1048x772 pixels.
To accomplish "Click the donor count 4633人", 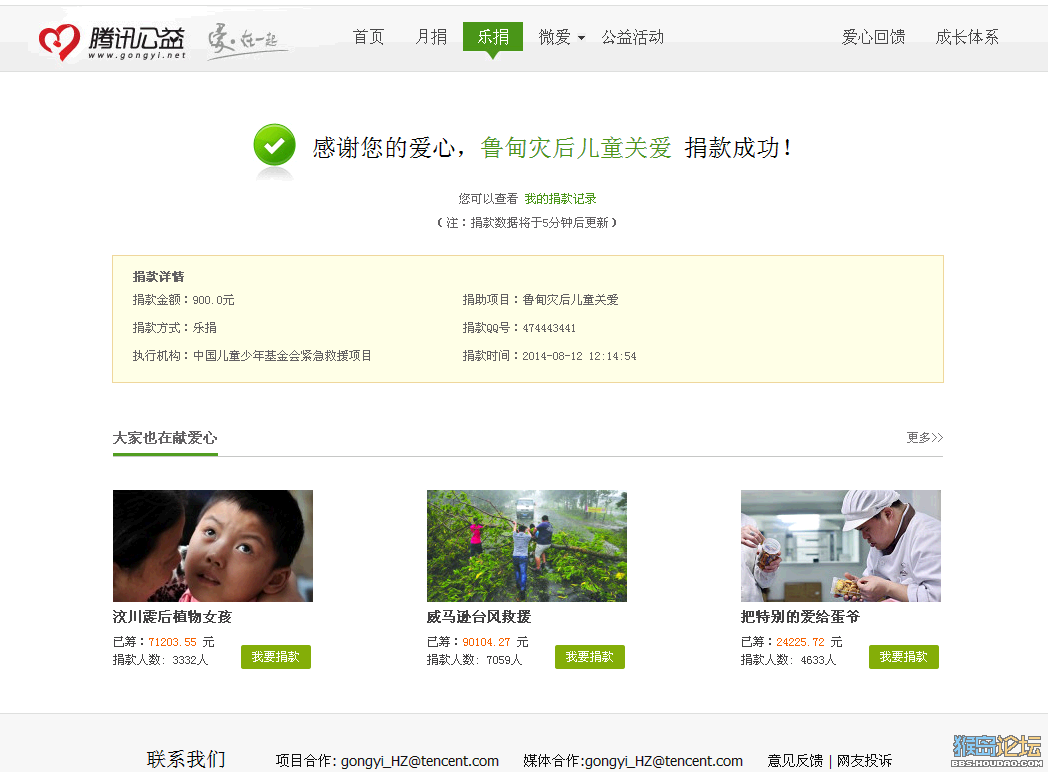I will tap(818, 660).
